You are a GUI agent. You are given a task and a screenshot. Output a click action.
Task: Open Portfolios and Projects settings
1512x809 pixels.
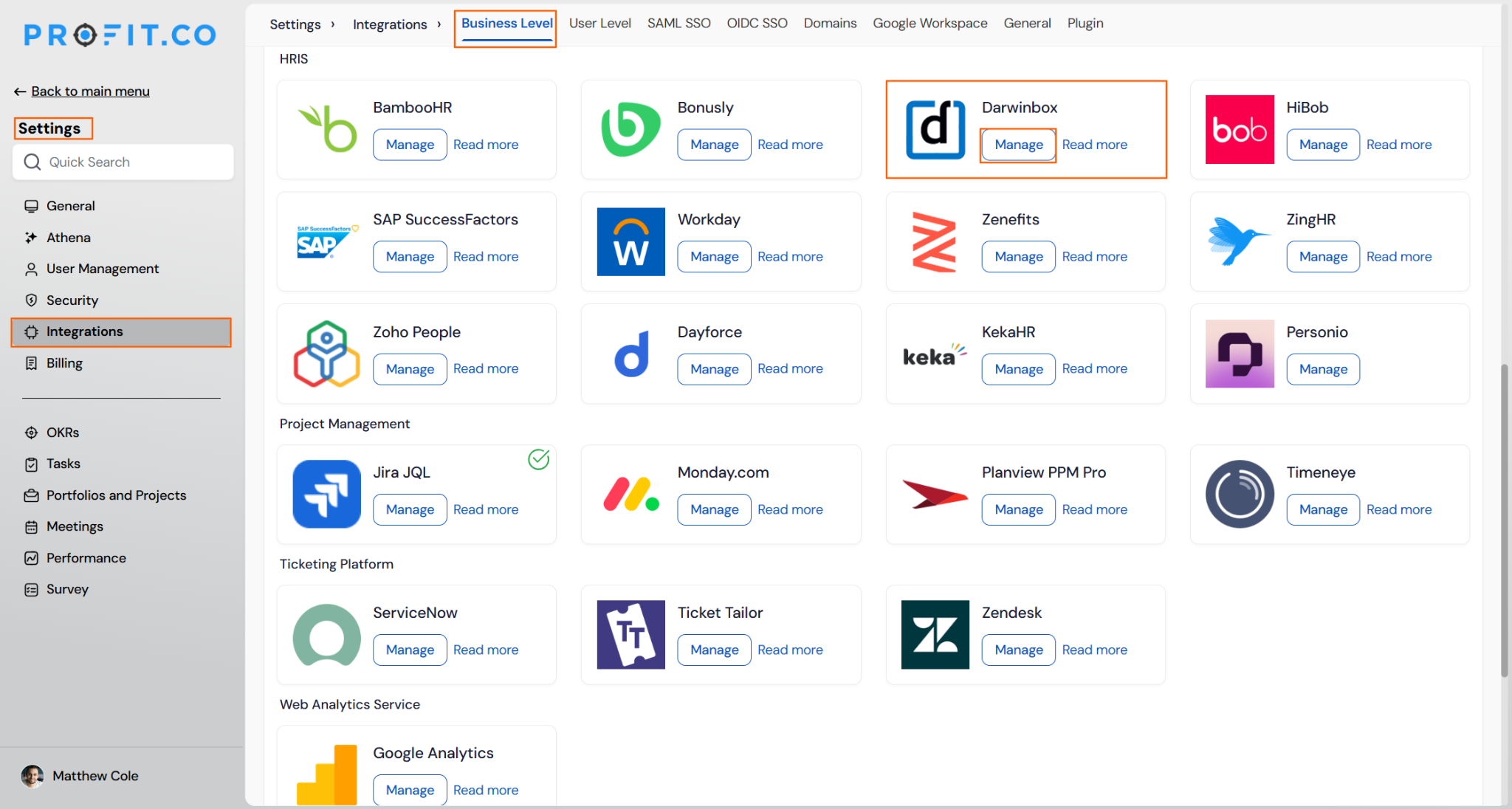pos(116,495)
